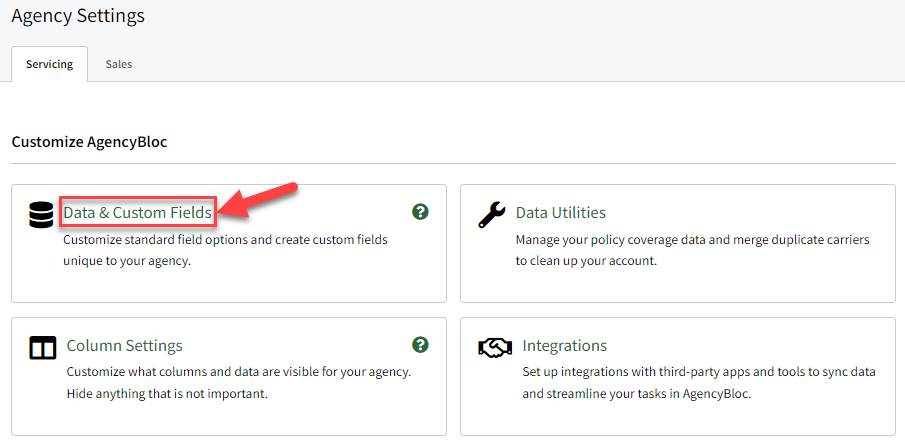Open the Data & Custom Fields link

pyautogui.click(x=137, y=213)
